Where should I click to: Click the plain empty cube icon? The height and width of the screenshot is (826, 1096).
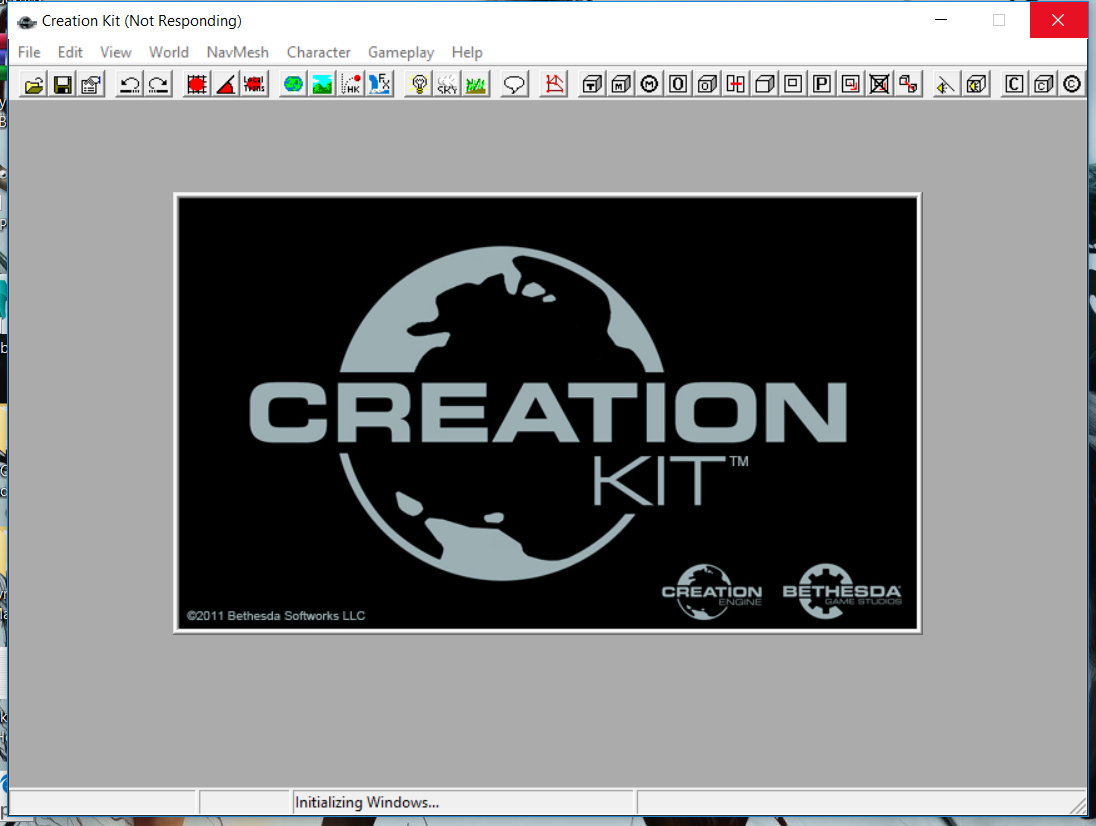(x=765, y=85)
